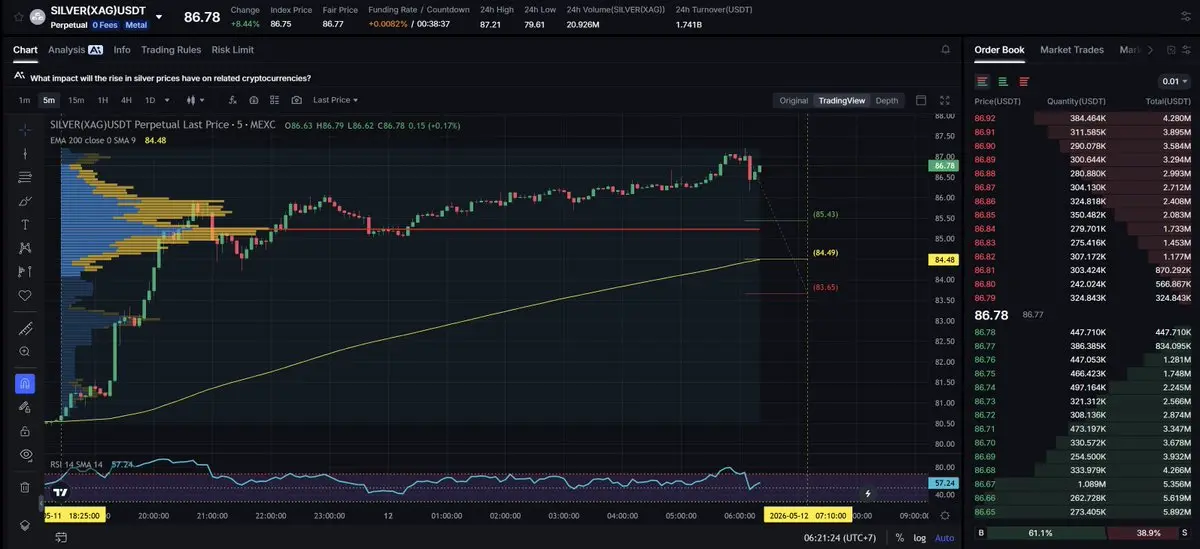The width and height of the screenshot is (1200, 549).
Task: Open the Analysis AI tab
Action: coord(75,49)
